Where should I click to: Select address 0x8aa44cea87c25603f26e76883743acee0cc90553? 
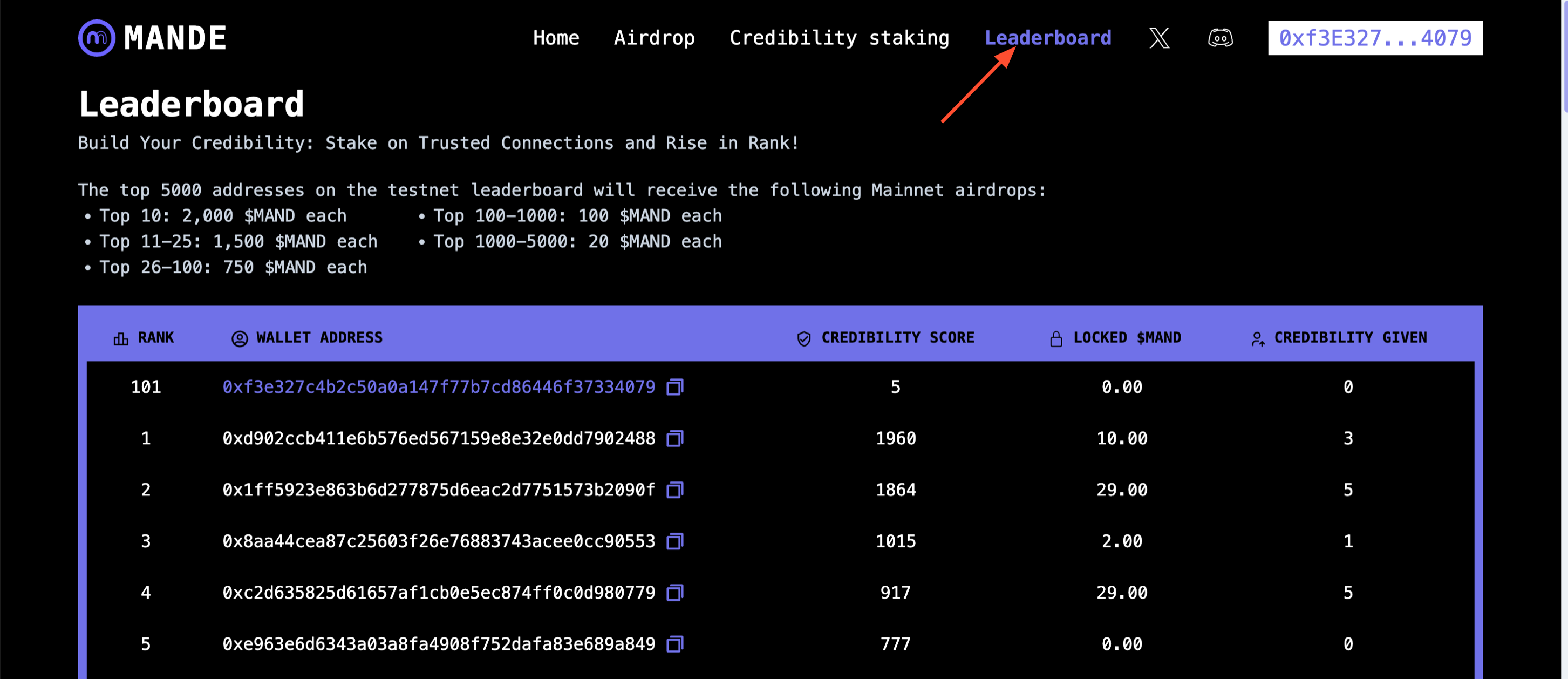click(438, 541)
